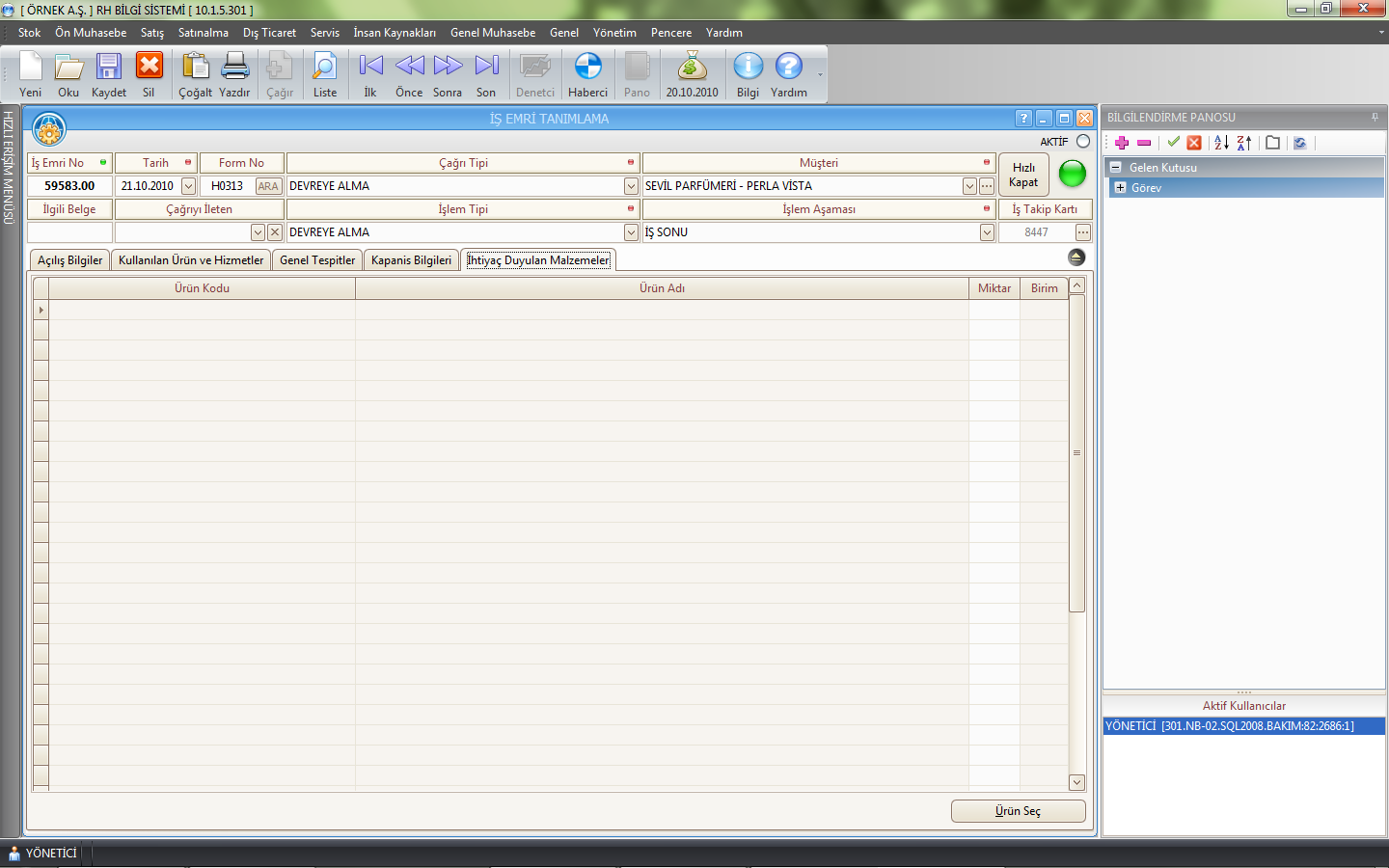Screen dimensions: 1389x868
Task: Click the Haberci toolbar icon
Action: click(x=587, y=68)
